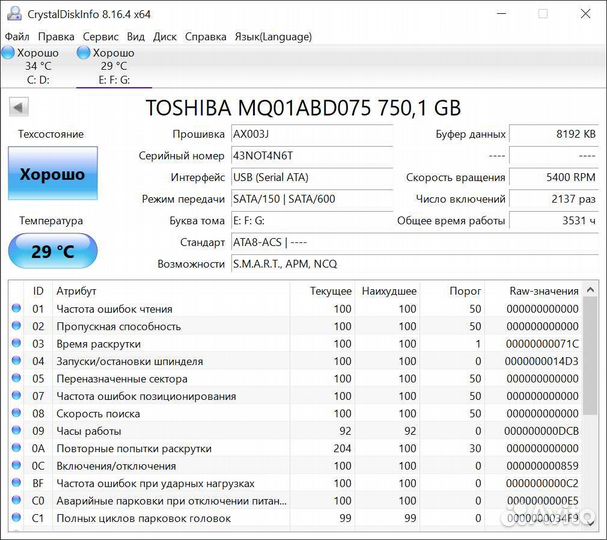Click the serial number field 43NOT4N6T

tap(312, 156)
